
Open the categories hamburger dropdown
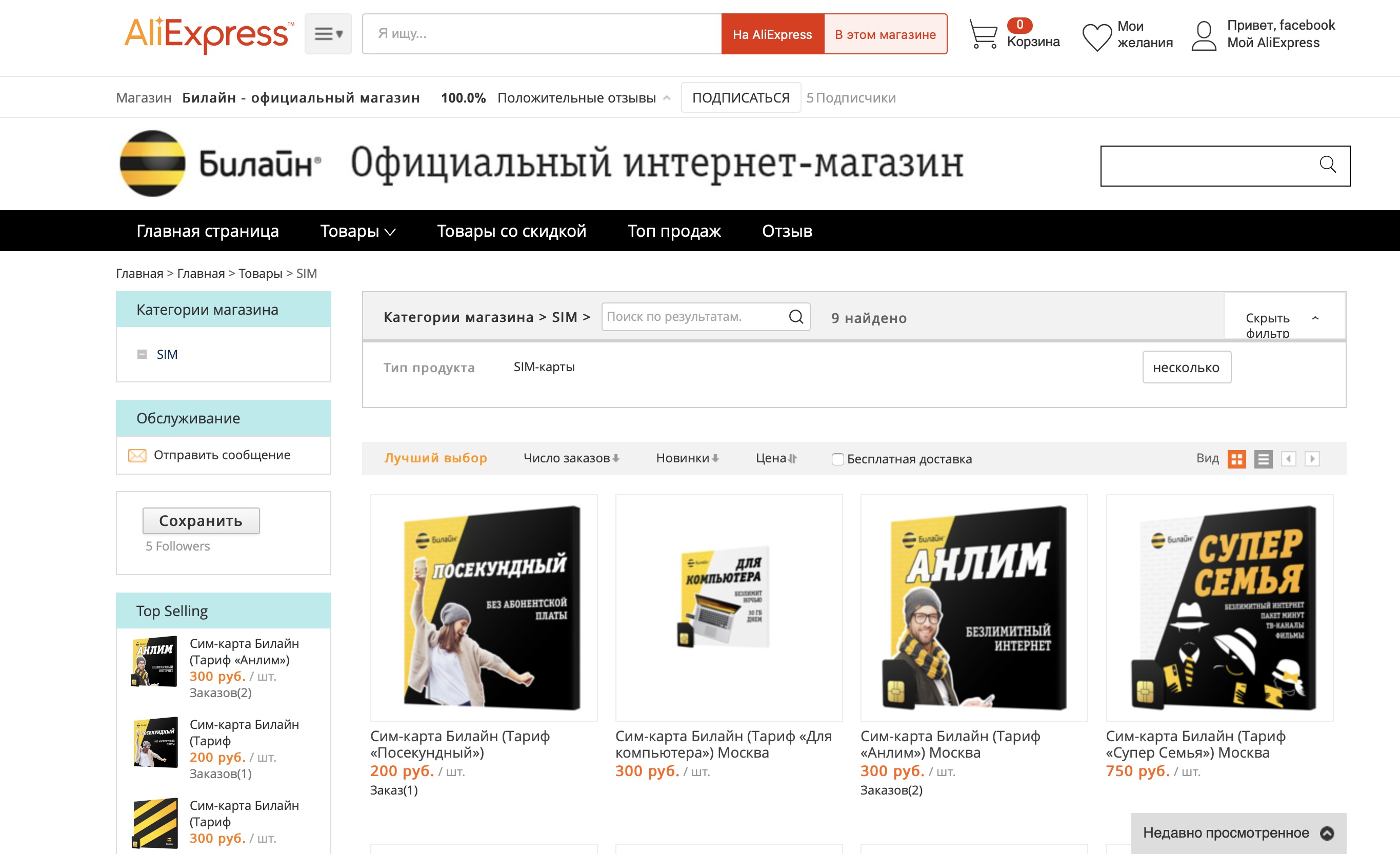coord(328,34)
